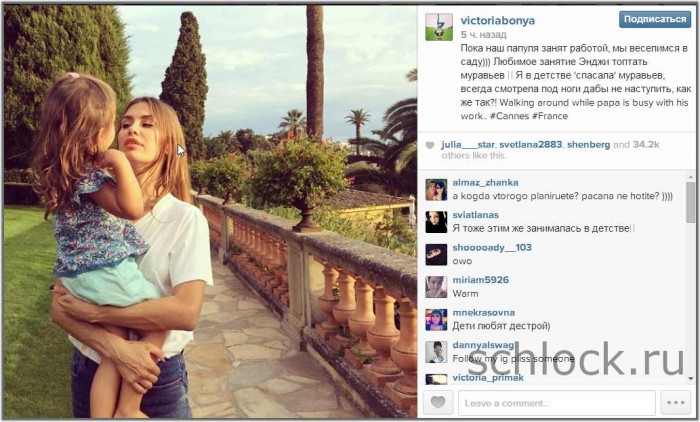The image size is (700, 422).
Task: Click dannyalswag commenter avatar
Action: 436,352
